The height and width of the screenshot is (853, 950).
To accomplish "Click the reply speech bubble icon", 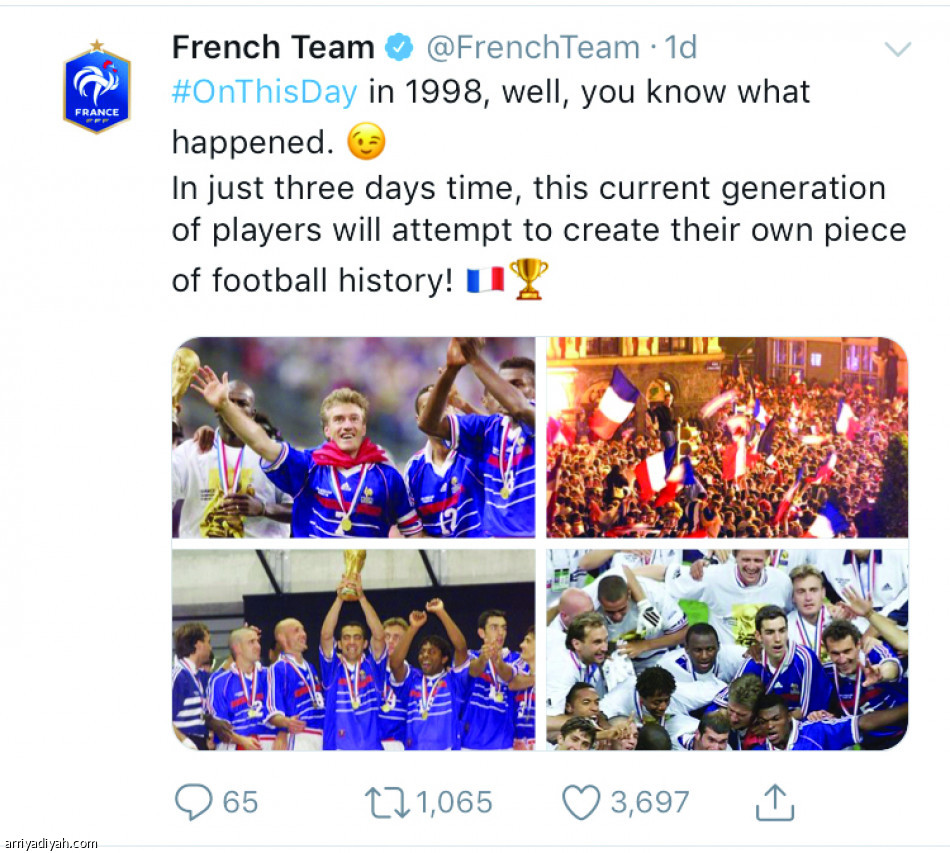I will (194, 802).
